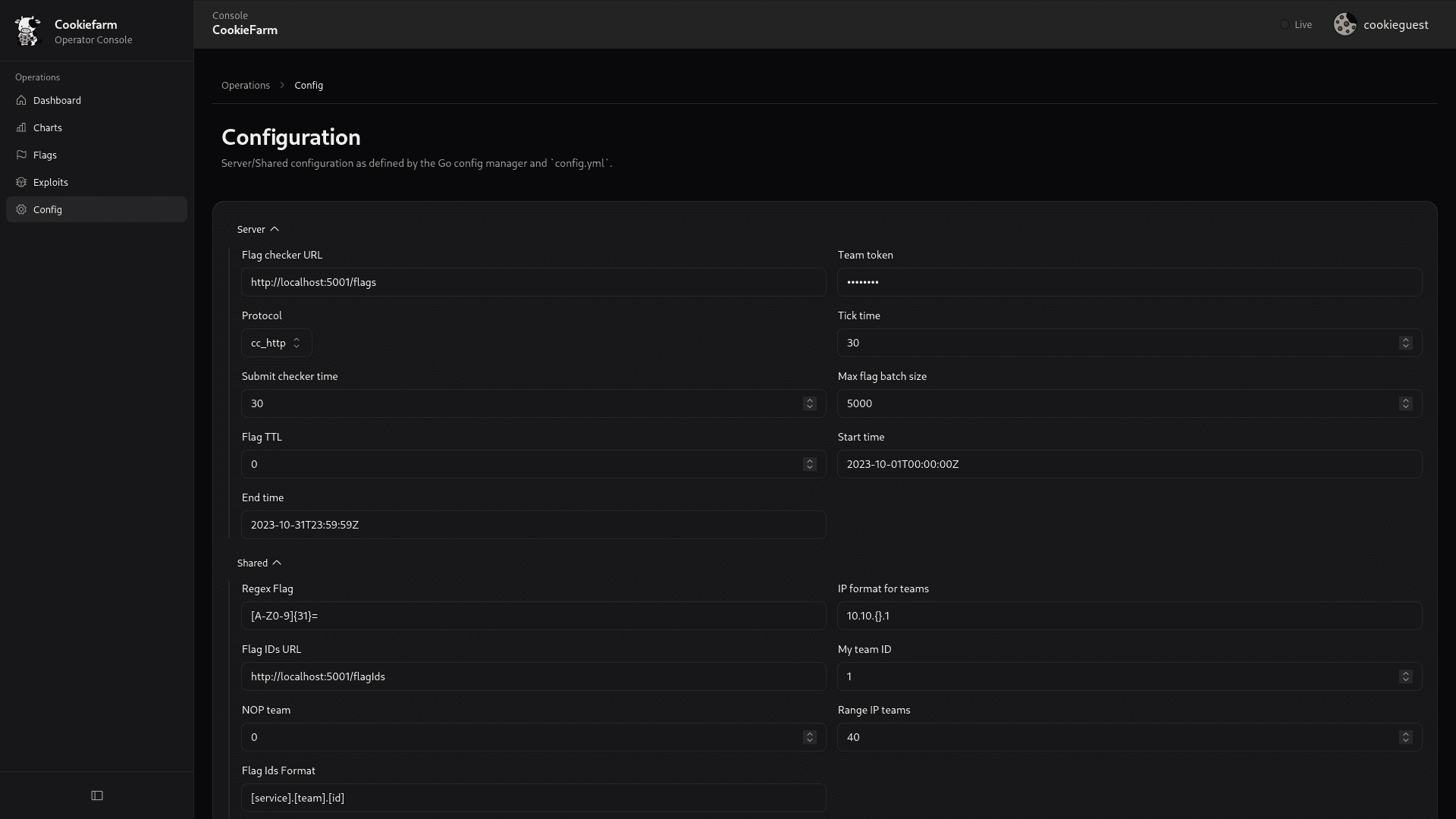Edit the Start time field
Screen dimensions: 1456x819
click(x=1129, y=464)
